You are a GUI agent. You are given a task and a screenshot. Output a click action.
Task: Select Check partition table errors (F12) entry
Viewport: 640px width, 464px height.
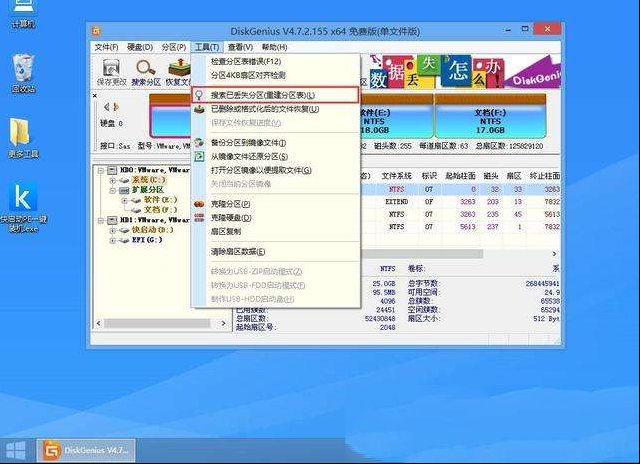pyautogui.click(x=276, y=62)
